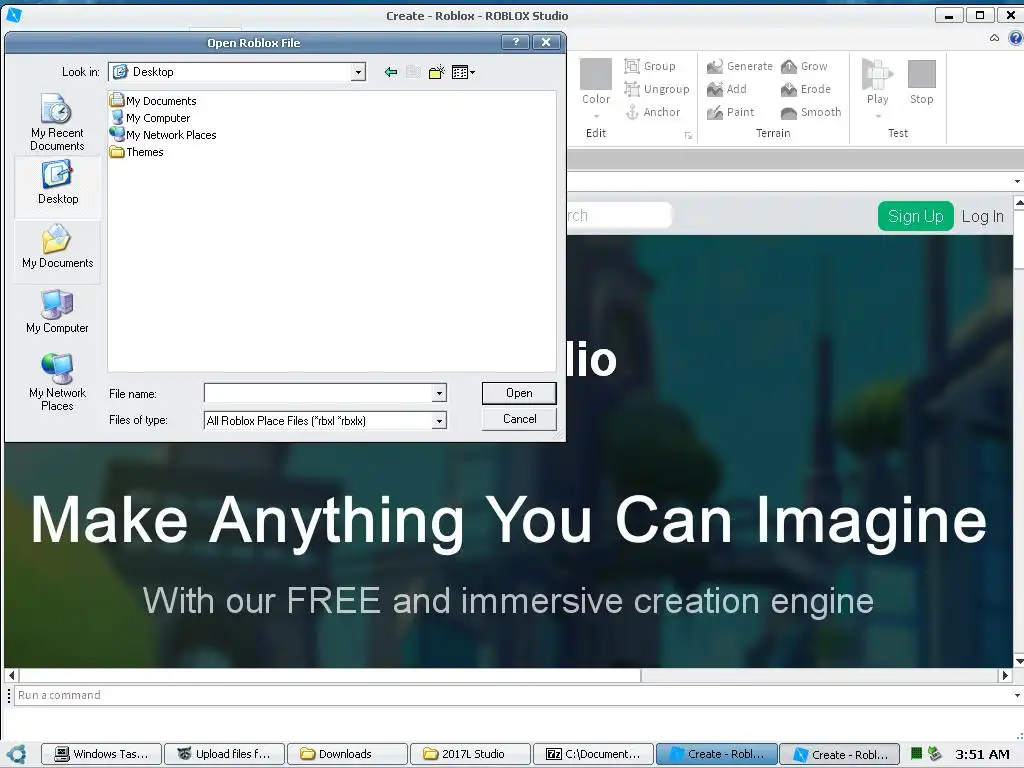Select the Themes folder in file list

(x=136, y=152)
